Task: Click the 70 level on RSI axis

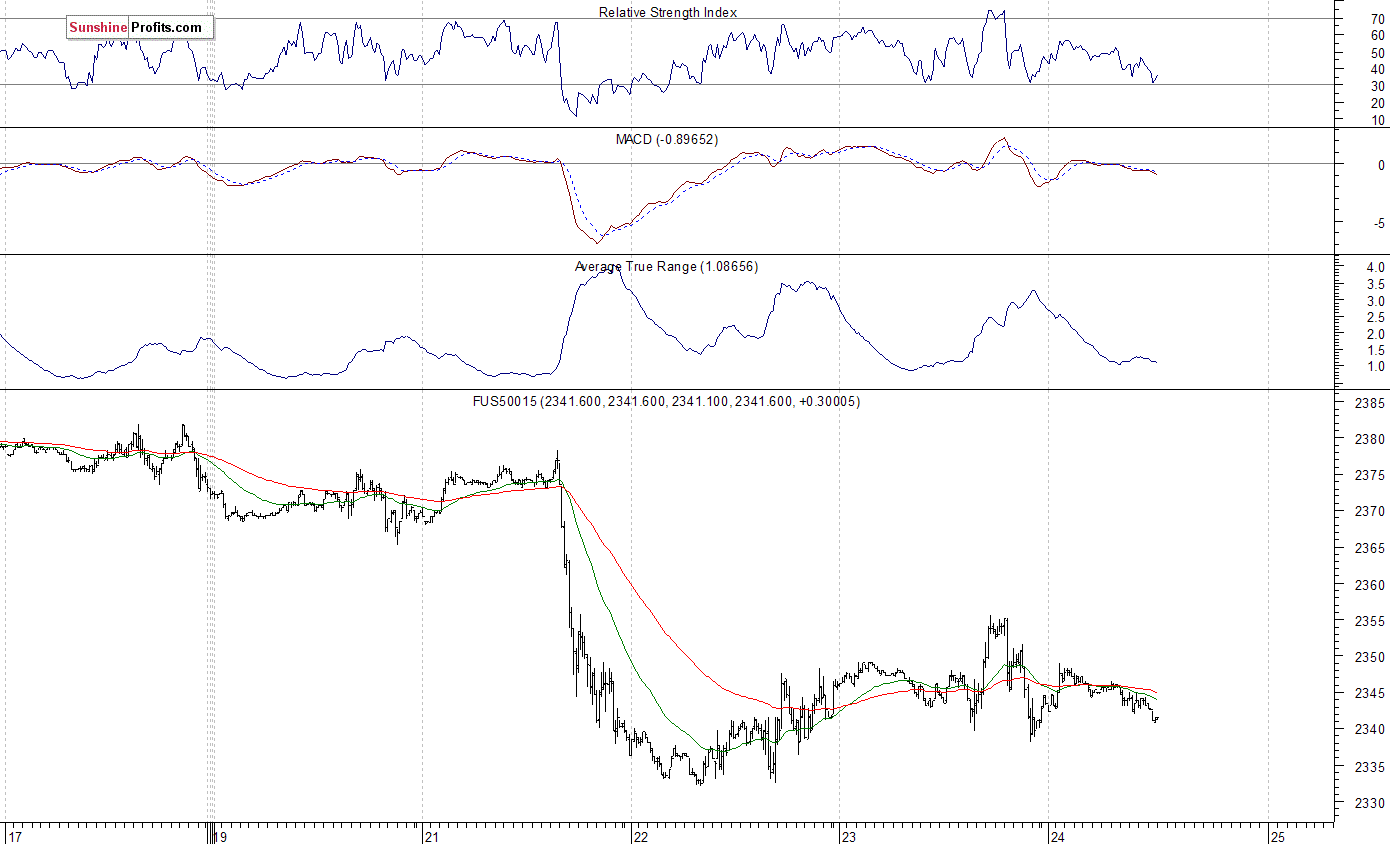Action: coord(1377,19)
